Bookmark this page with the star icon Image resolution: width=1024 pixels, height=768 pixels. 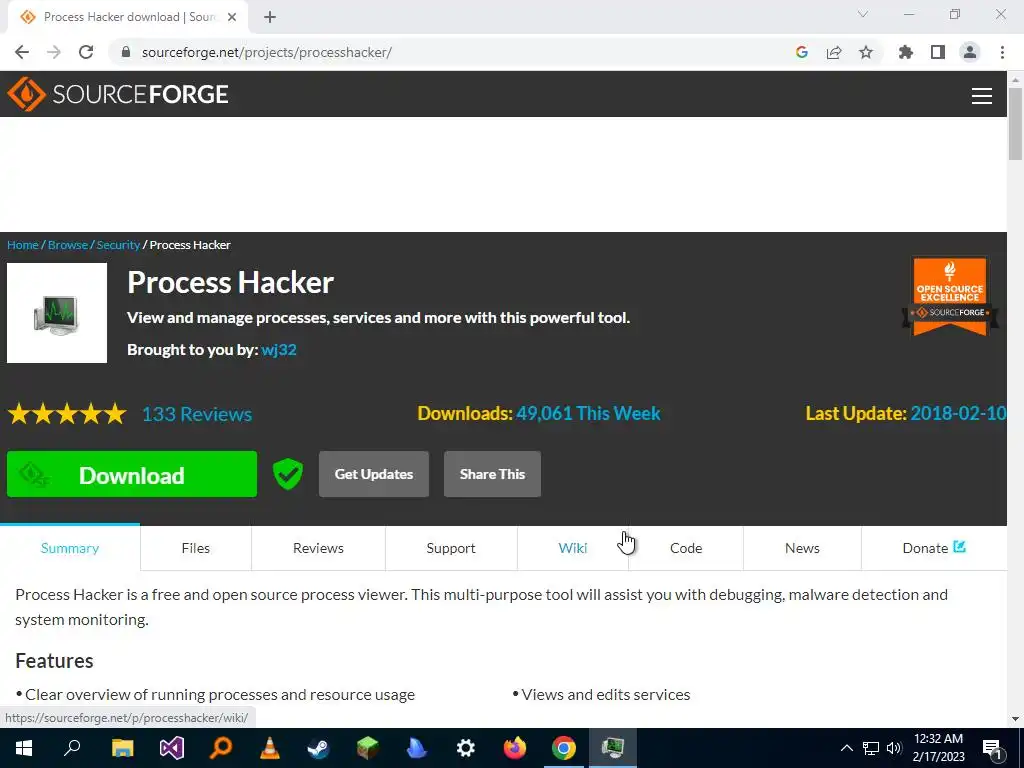point(866,52)
